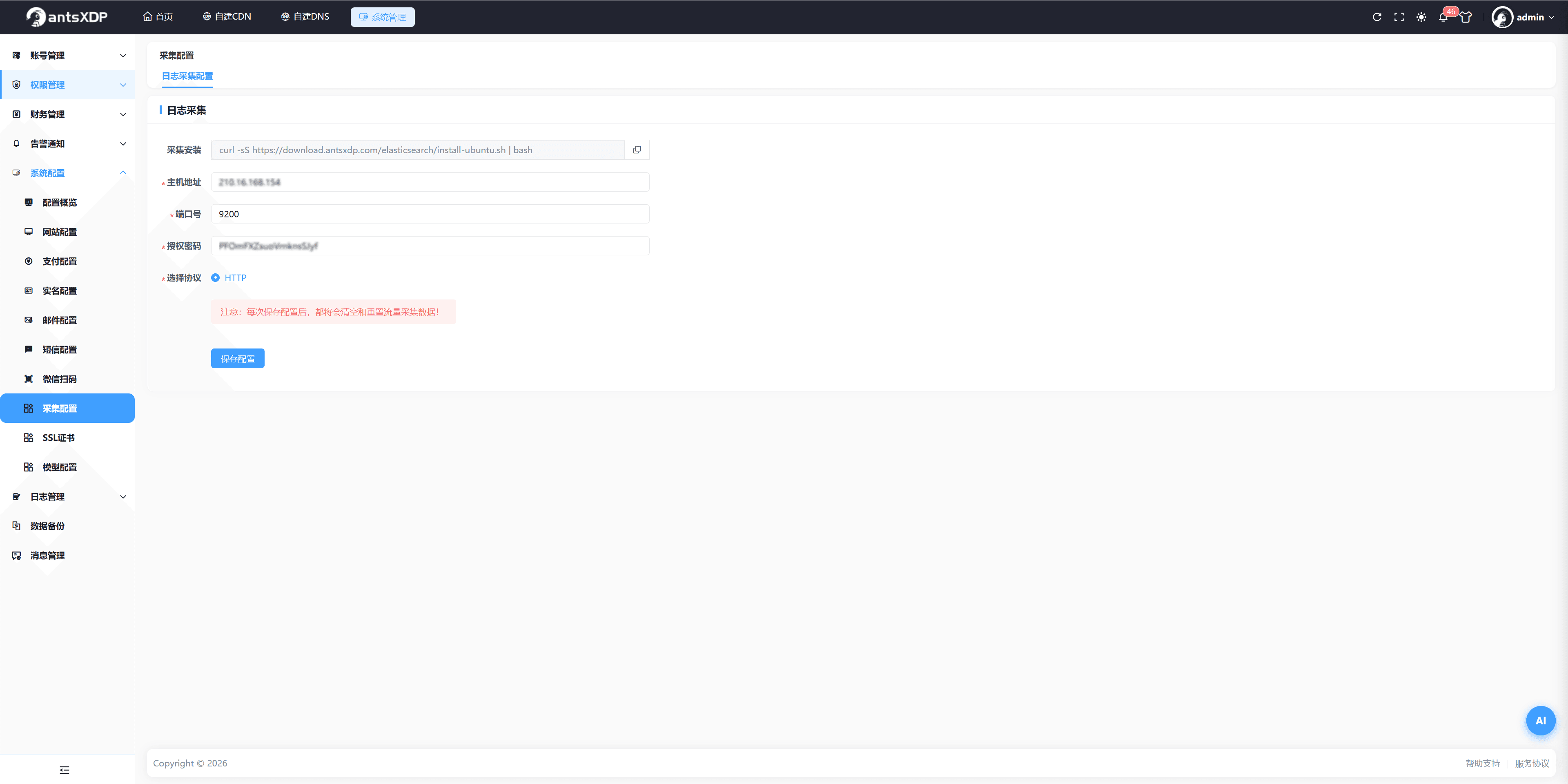This screenshot has width=1568, height=784.
Task: Open the 服务协议 footer link
Action: [x=1532, y=763]
